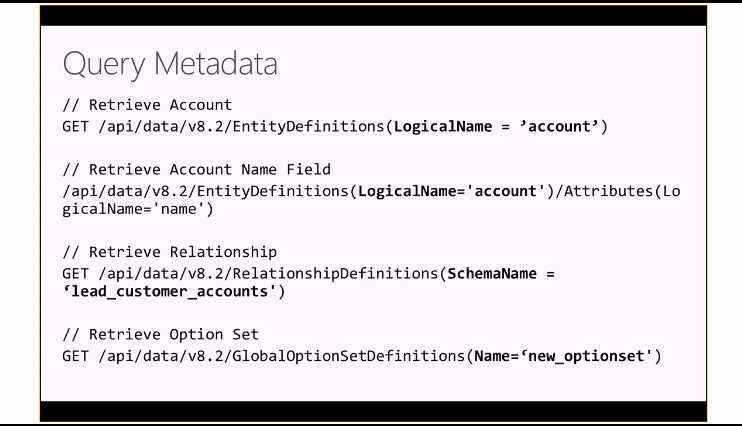Screen dimensions: 742x426
Task: Select "GlobalOptionSetDefinitions" in the URL
Action: 349,356
